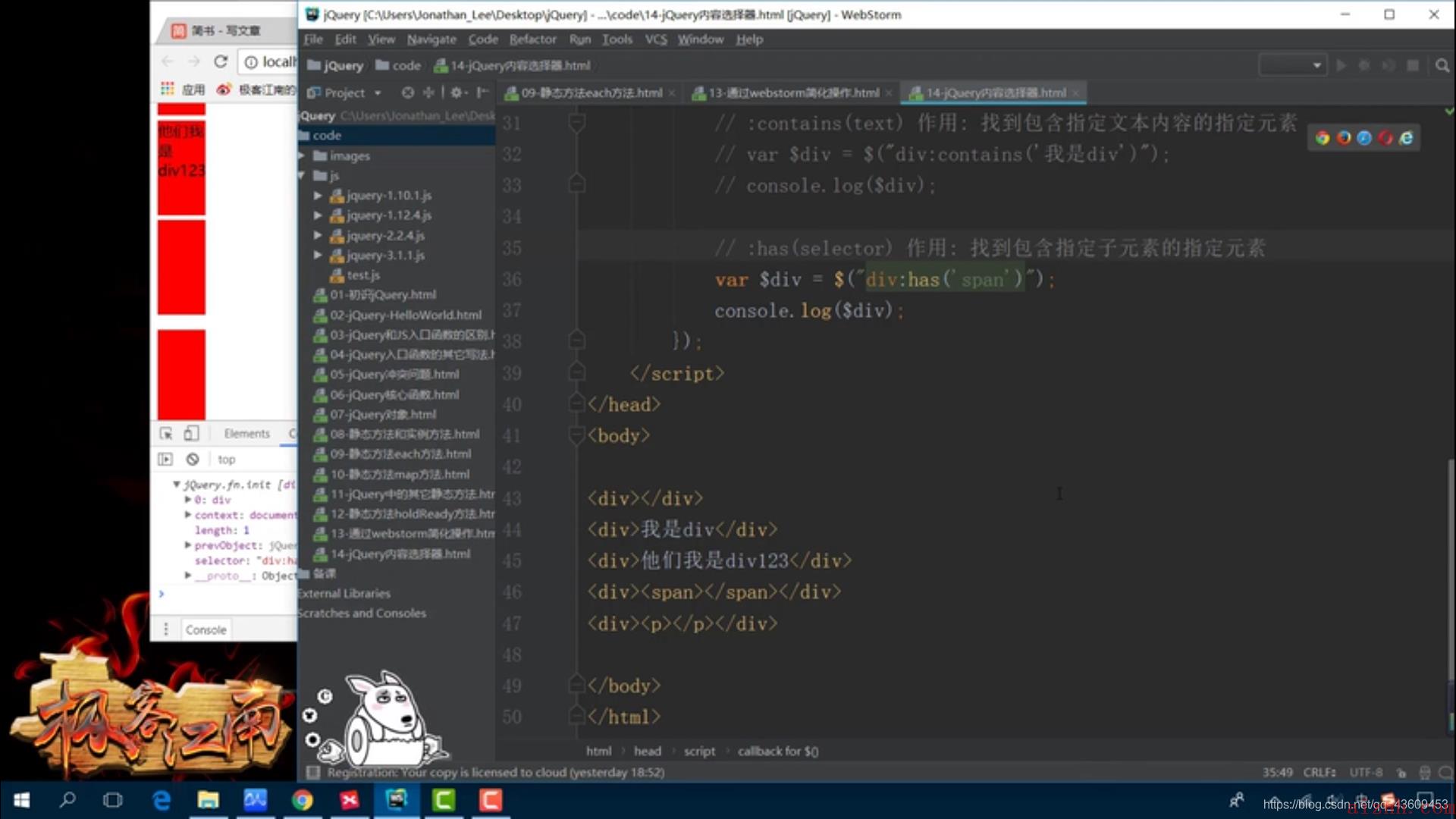This screenshot has width=1456, height=819.
Task: Click DevTools inspect element icon in browser
Action: pyautogui.click(x=166, y=433)
